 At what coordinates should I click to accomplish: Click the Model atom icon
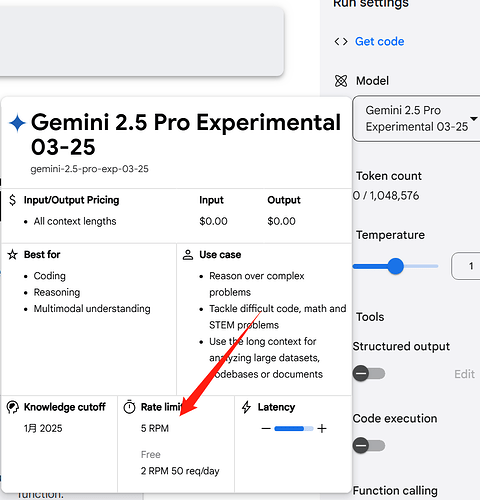click(x=341, y=81)
